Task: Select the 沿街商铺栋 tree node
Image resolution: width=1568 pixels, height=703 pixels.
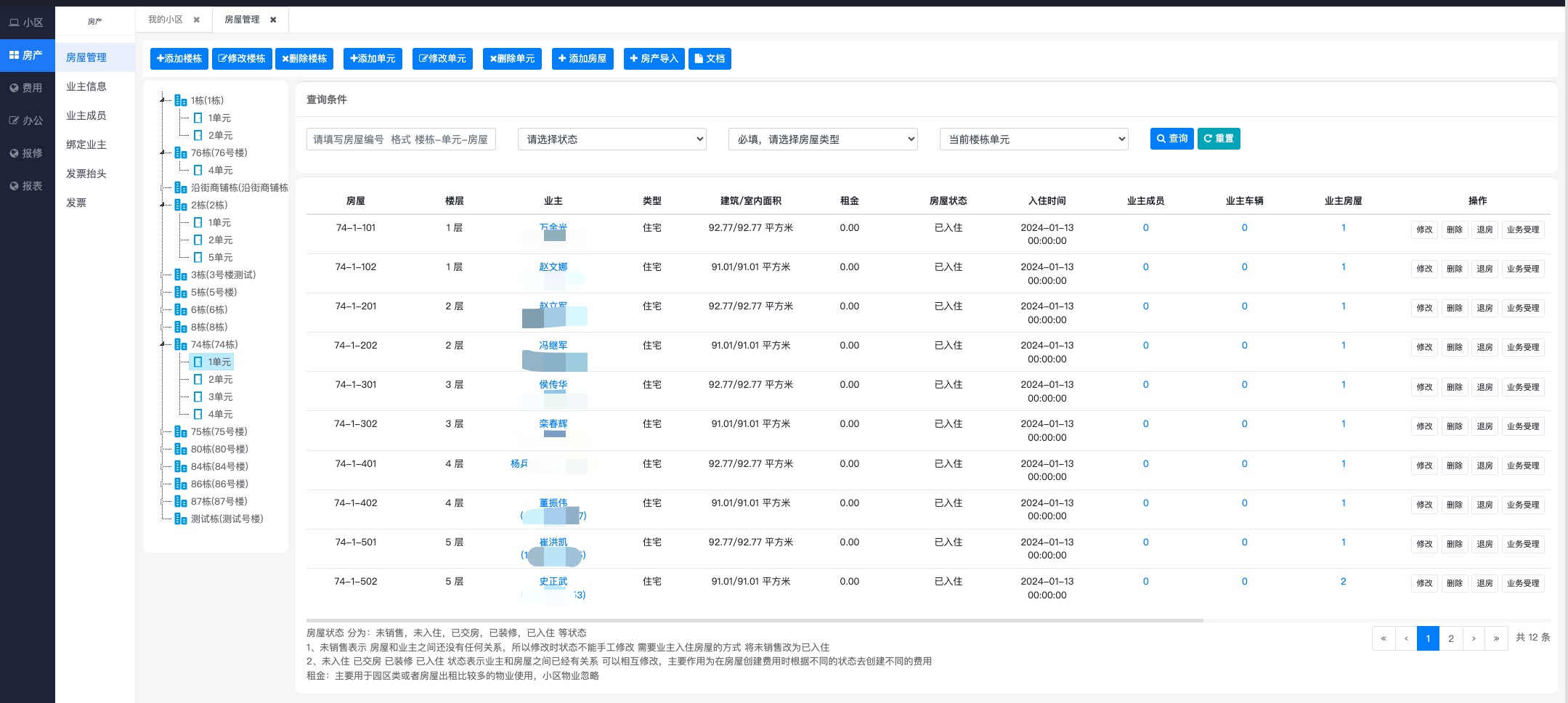Action: coord(240,187)
